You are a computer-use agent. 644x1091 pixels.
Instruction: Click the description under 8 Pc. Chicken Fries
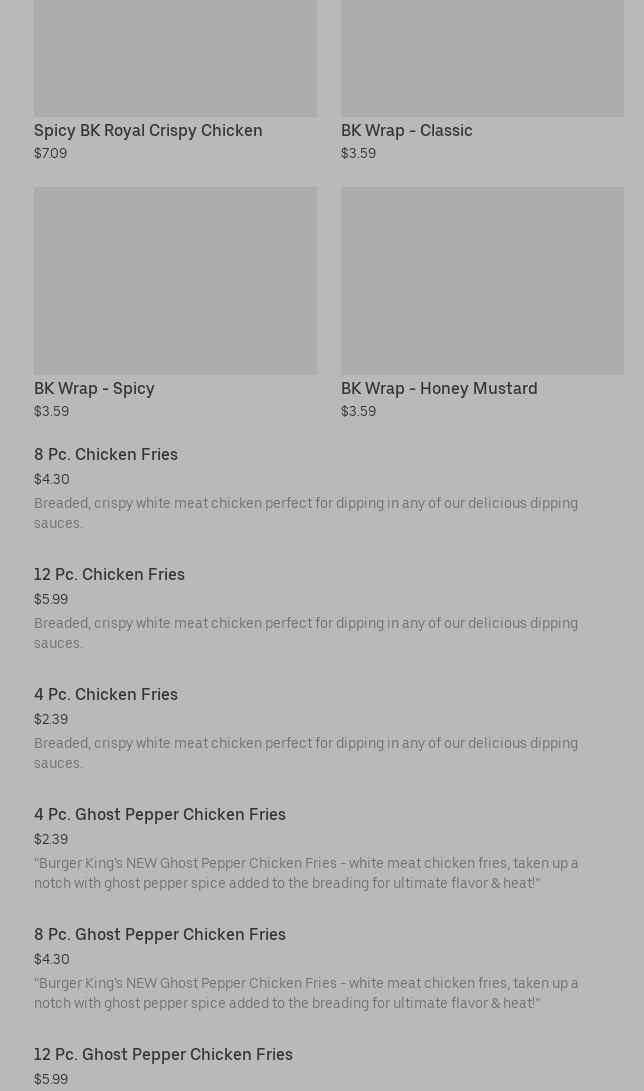[x=306, y=513]
